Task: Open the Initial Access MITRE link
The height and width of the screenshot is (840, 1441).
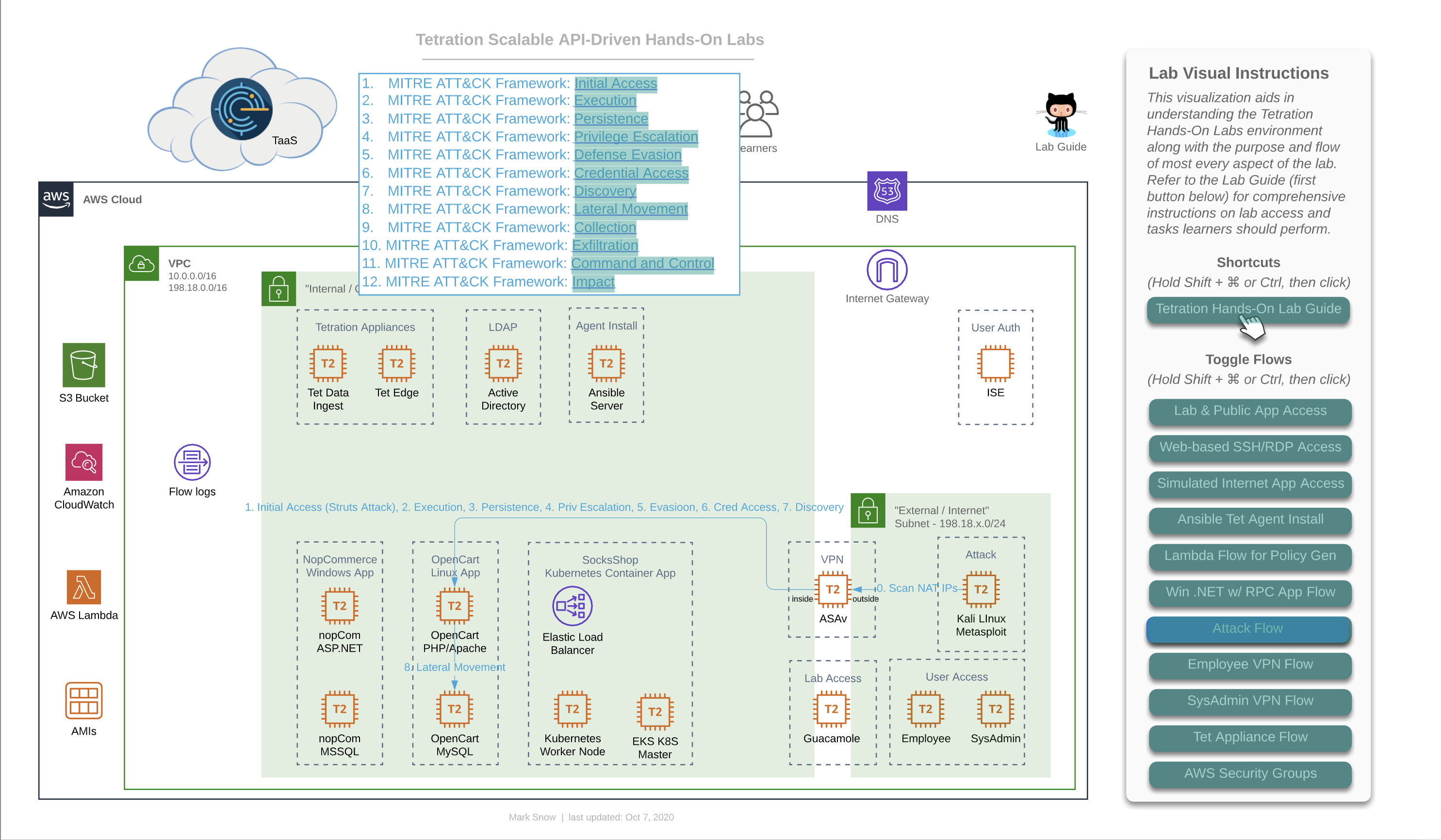Action: pos(615,83)
